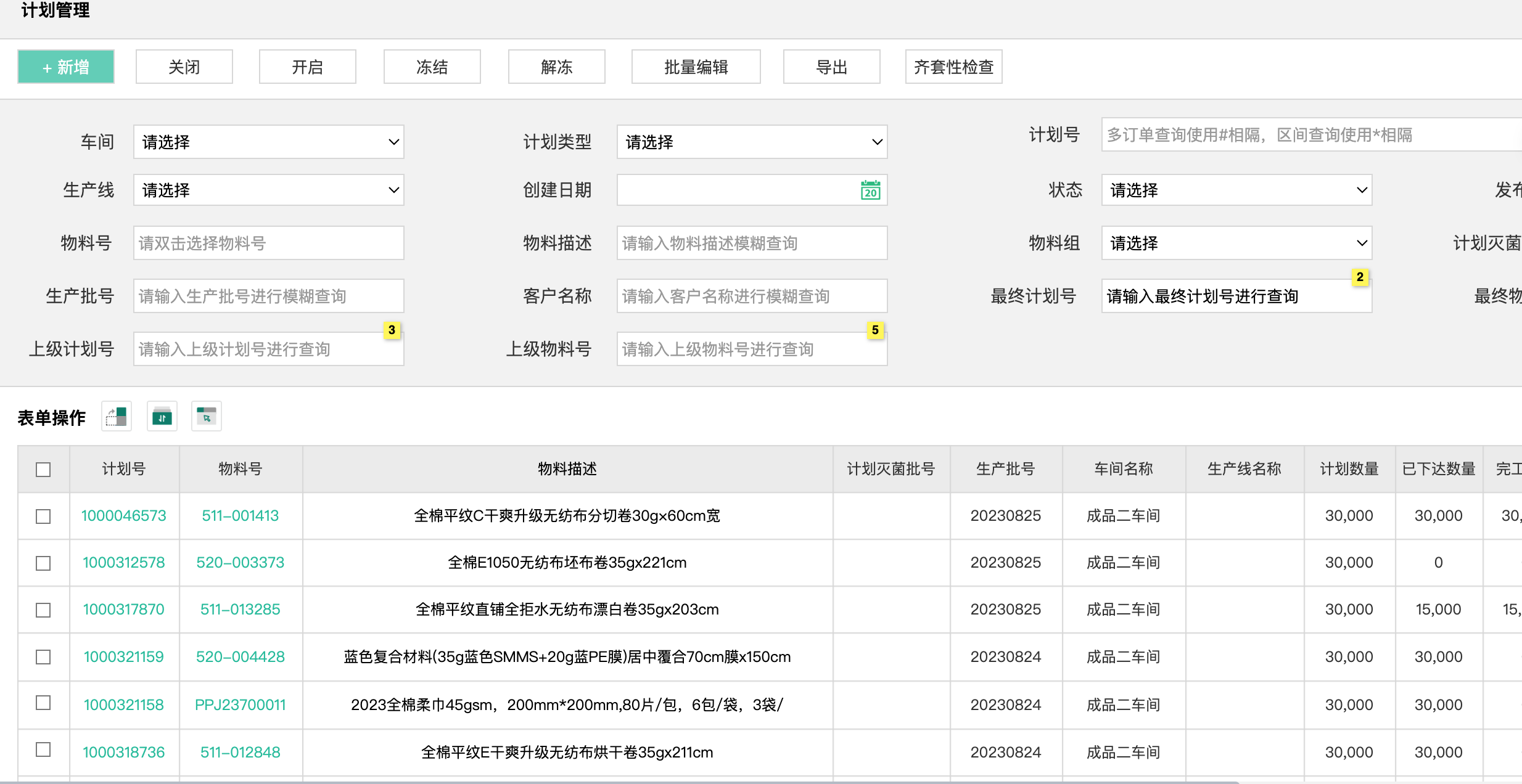The height and width of the screenshot is (784, 1522).
Task: Open material link 511-012848
Action: (241, 753)
